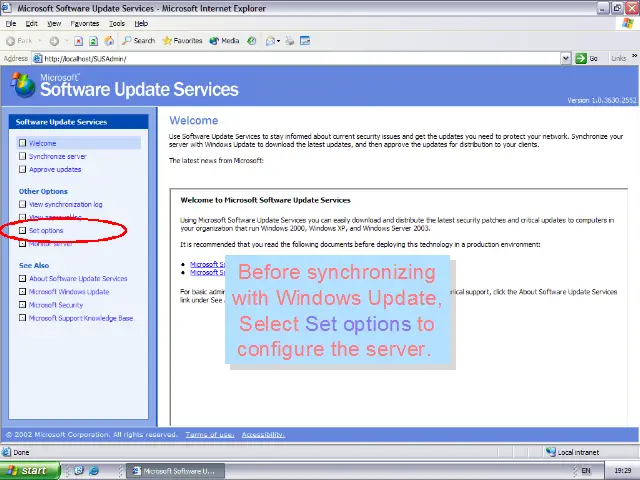This screenshot has height=480, width=640.
Task: Click the box icon beside Synchronize server
Action: click(22, 156)
